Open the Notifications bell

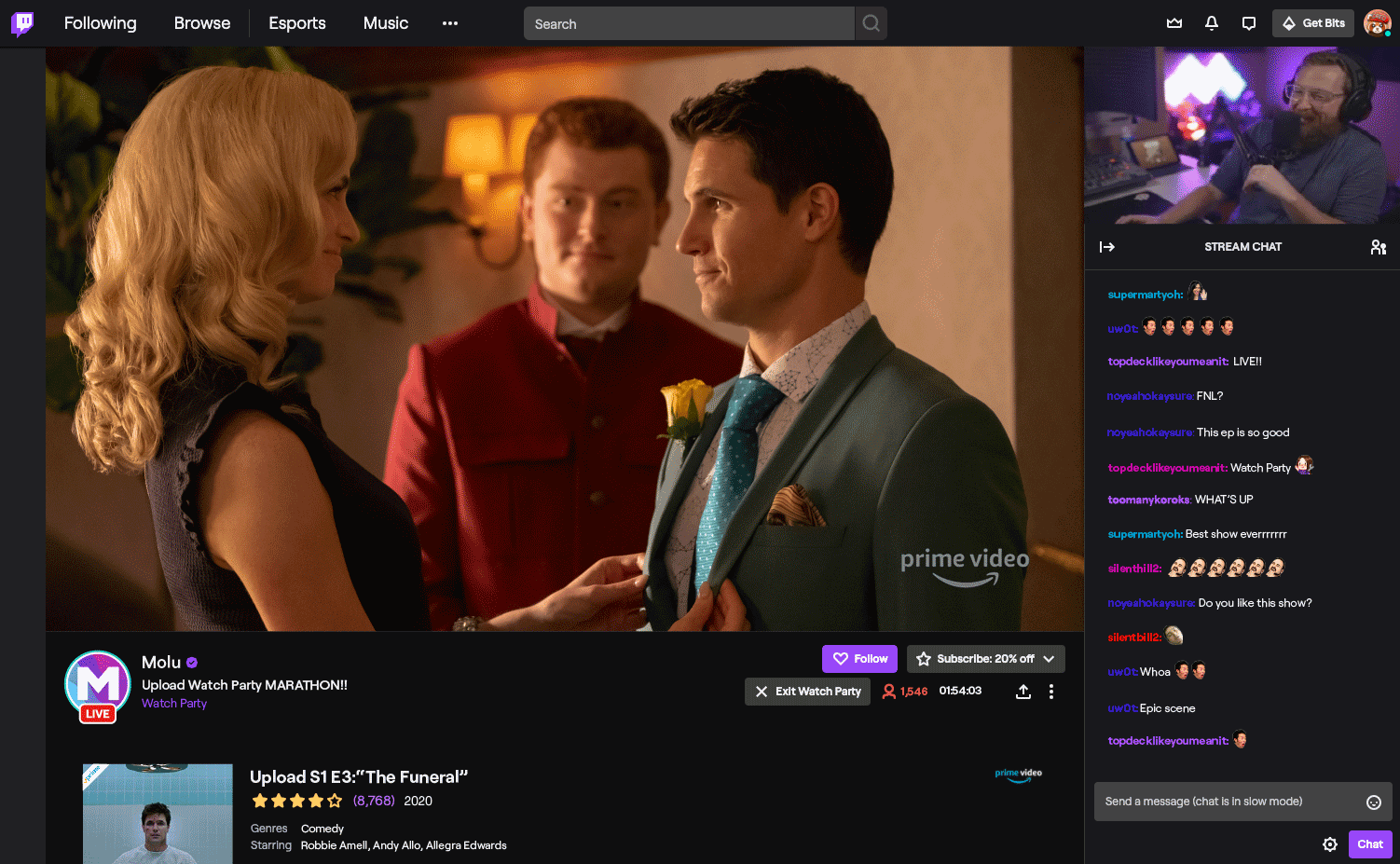tap(1211, 22)
